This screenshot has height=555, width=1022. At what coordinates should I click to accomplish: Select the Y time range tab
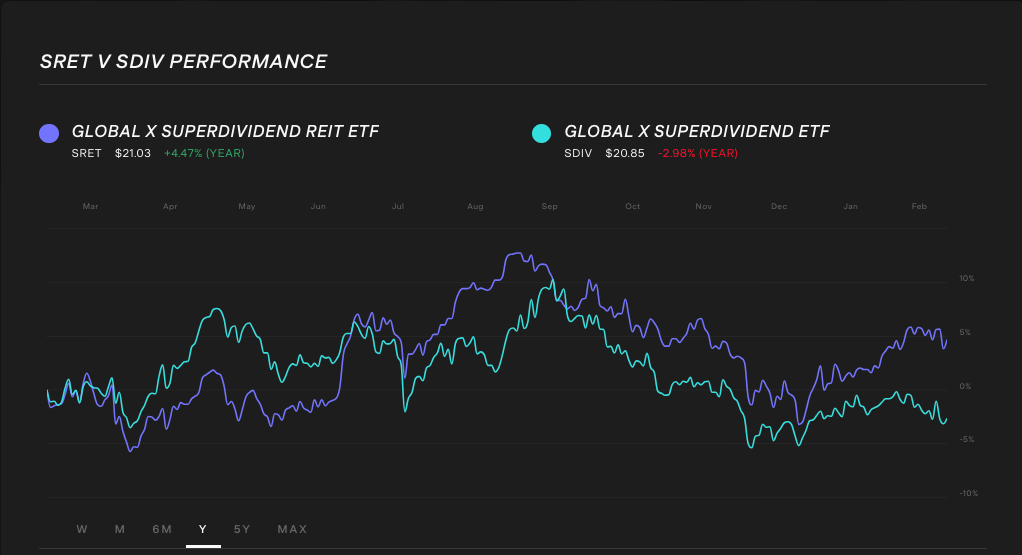[203, 529]
